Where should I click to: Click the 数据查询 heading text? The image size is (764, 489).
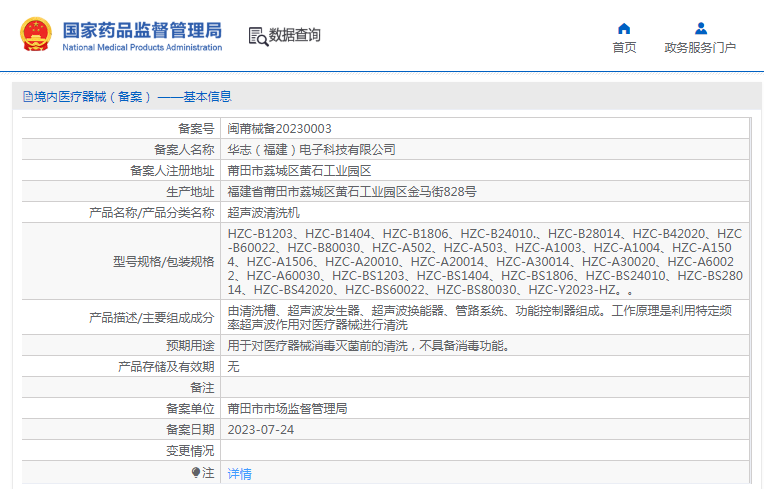click(296, 36)
